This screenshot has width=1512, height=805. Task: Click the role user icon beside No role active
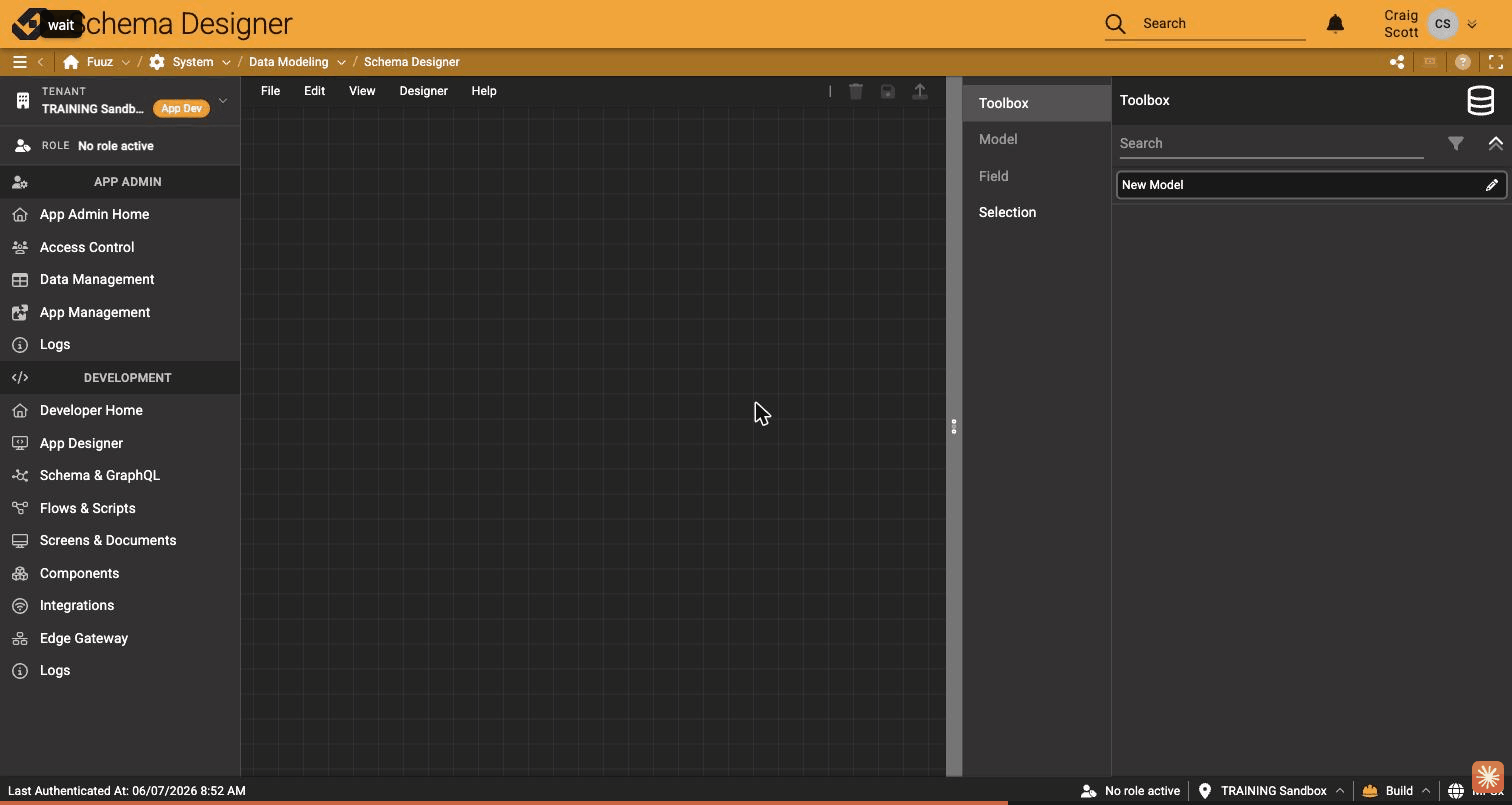22,146
